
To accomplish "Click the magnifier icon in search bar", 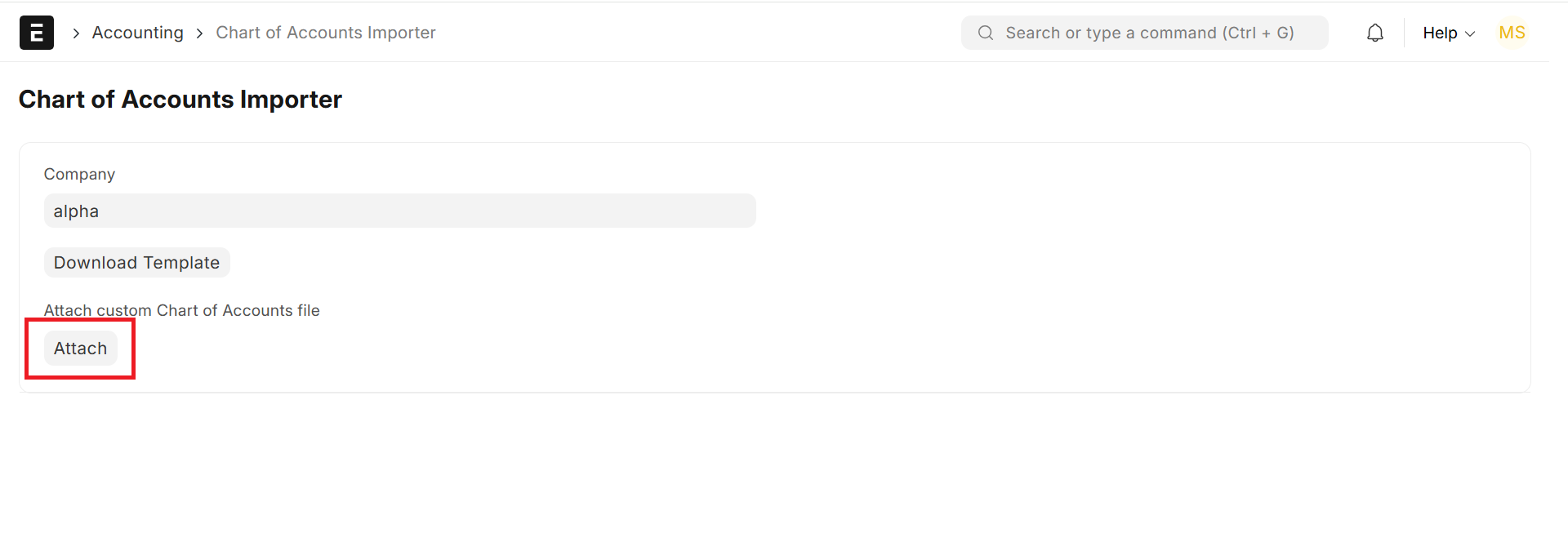I will (986, 33).
